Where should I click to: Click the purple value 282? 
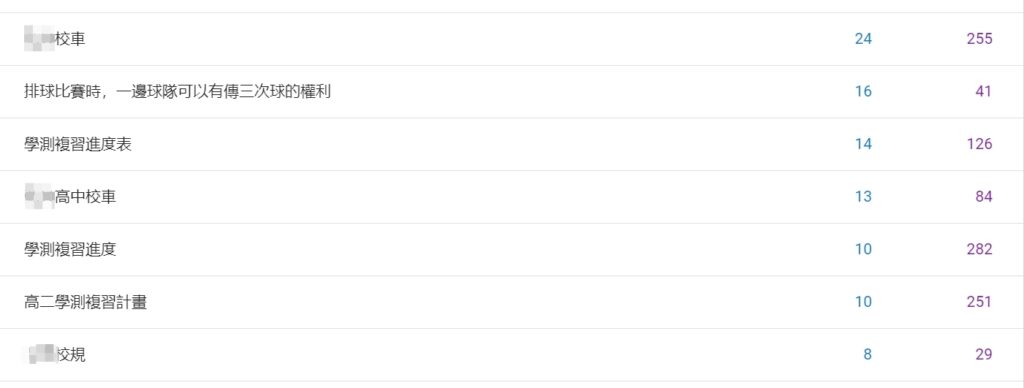(x=980, y=250)
